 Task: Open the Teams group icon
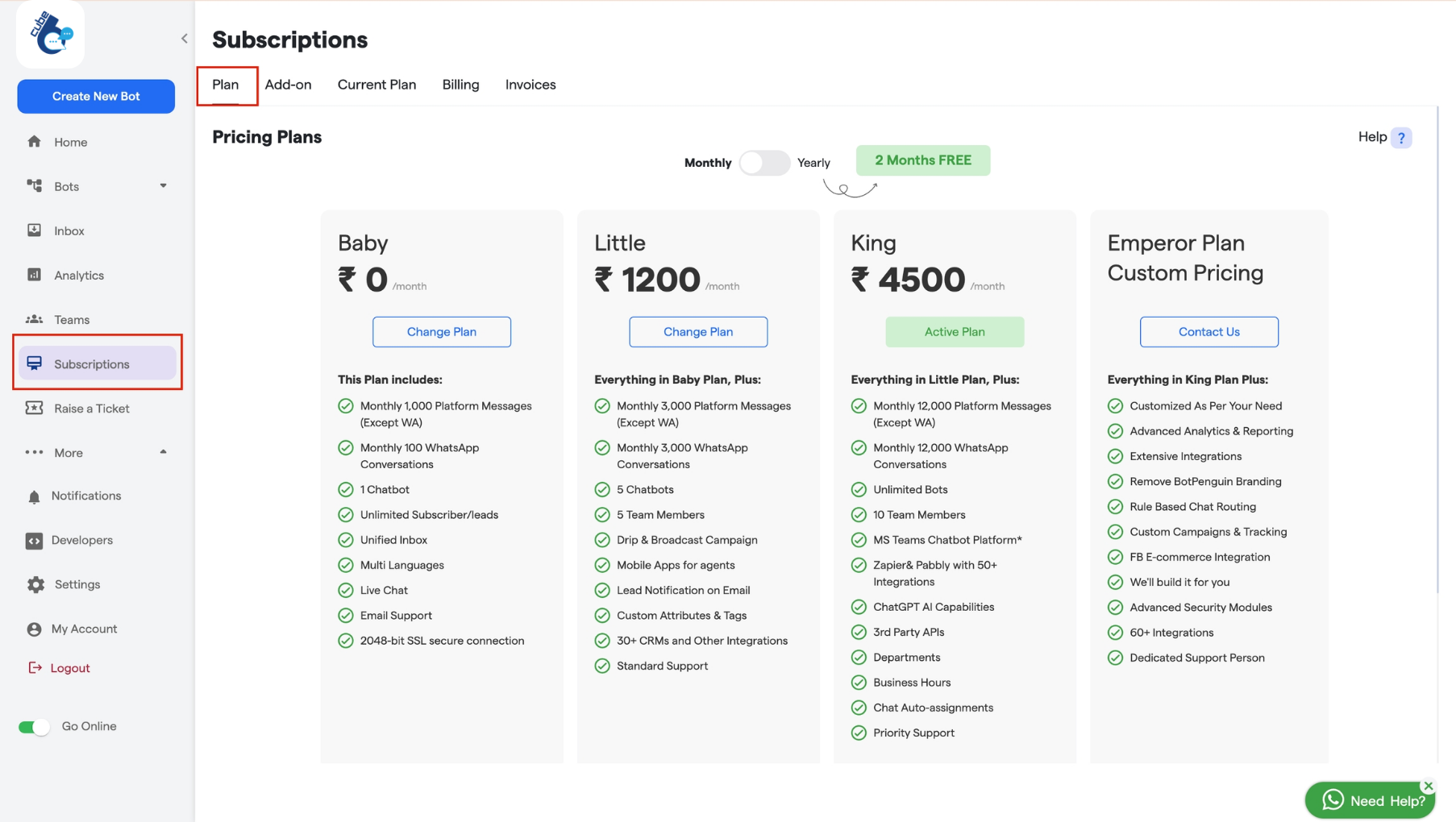tap(34, 319)
